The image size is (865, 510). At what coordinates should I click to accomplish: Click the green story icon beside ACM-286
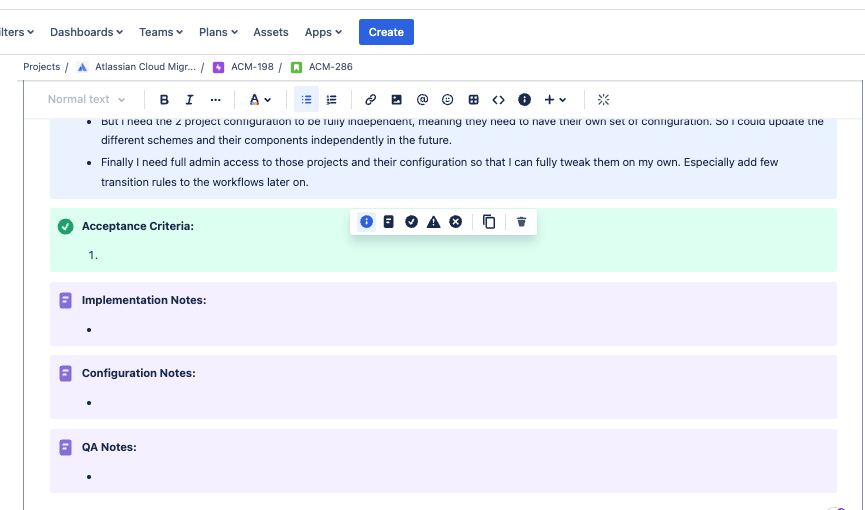(296, 67)
